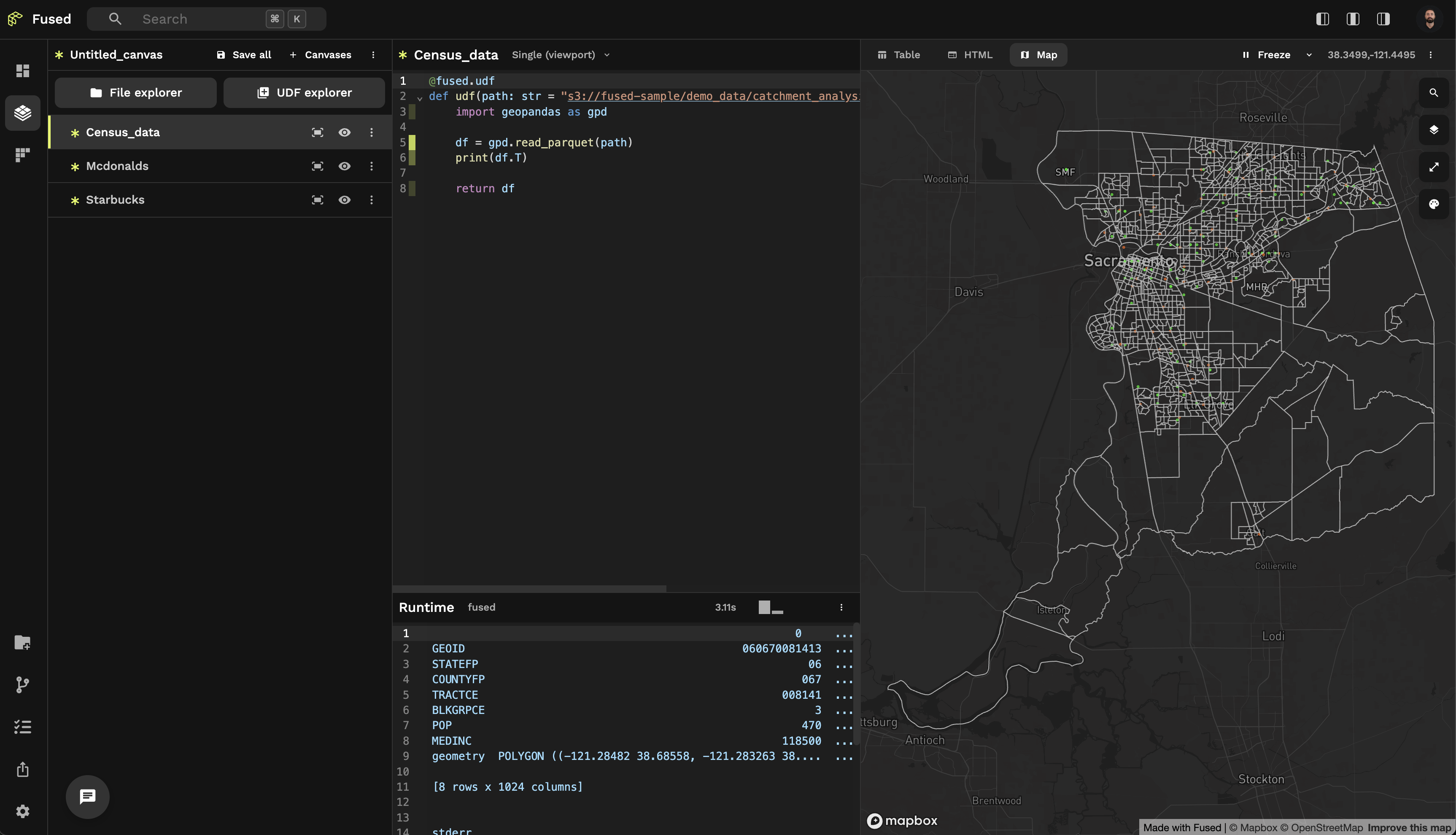Expand the Freeze dropdown arrow
Image resolution: width=1456 pixels, height=835 pixels.
pyautogui.click(x=1309, y=55)
